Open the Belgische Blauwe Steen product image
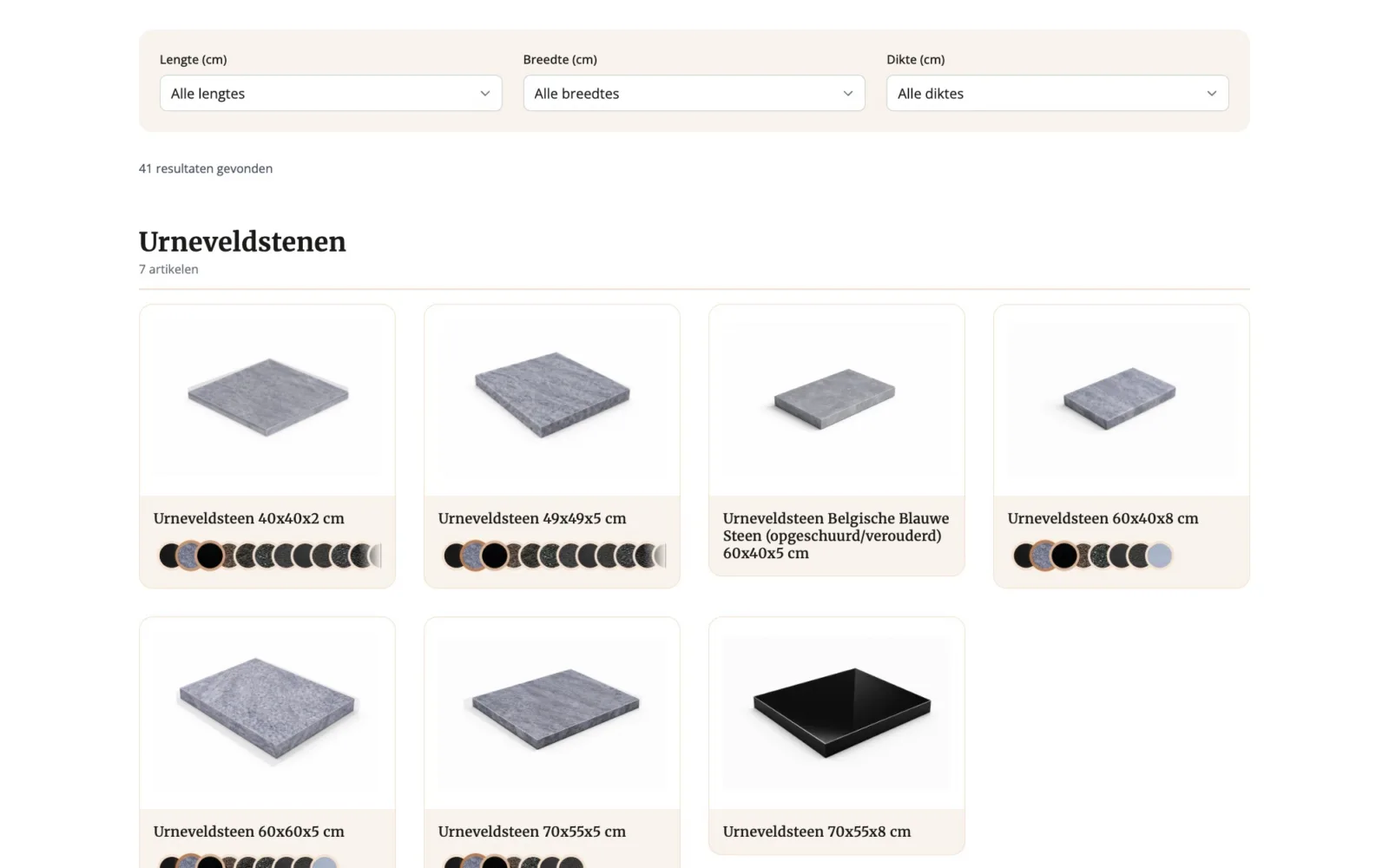This screenshot has height=868, width=1389. coord(837,399)
